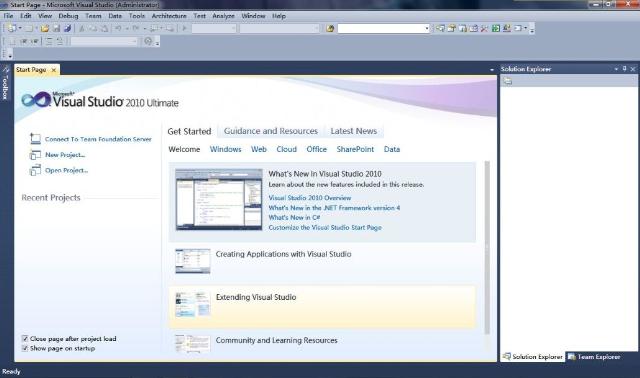
Task: Click the Open Project... link
Action: click(66, 170)
